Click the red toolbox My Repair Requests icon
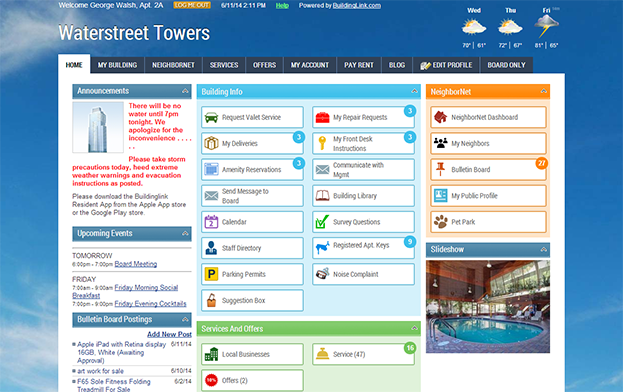Image resolution: width=623 pixels, height=392 pixels. click(x=322, y=118)
